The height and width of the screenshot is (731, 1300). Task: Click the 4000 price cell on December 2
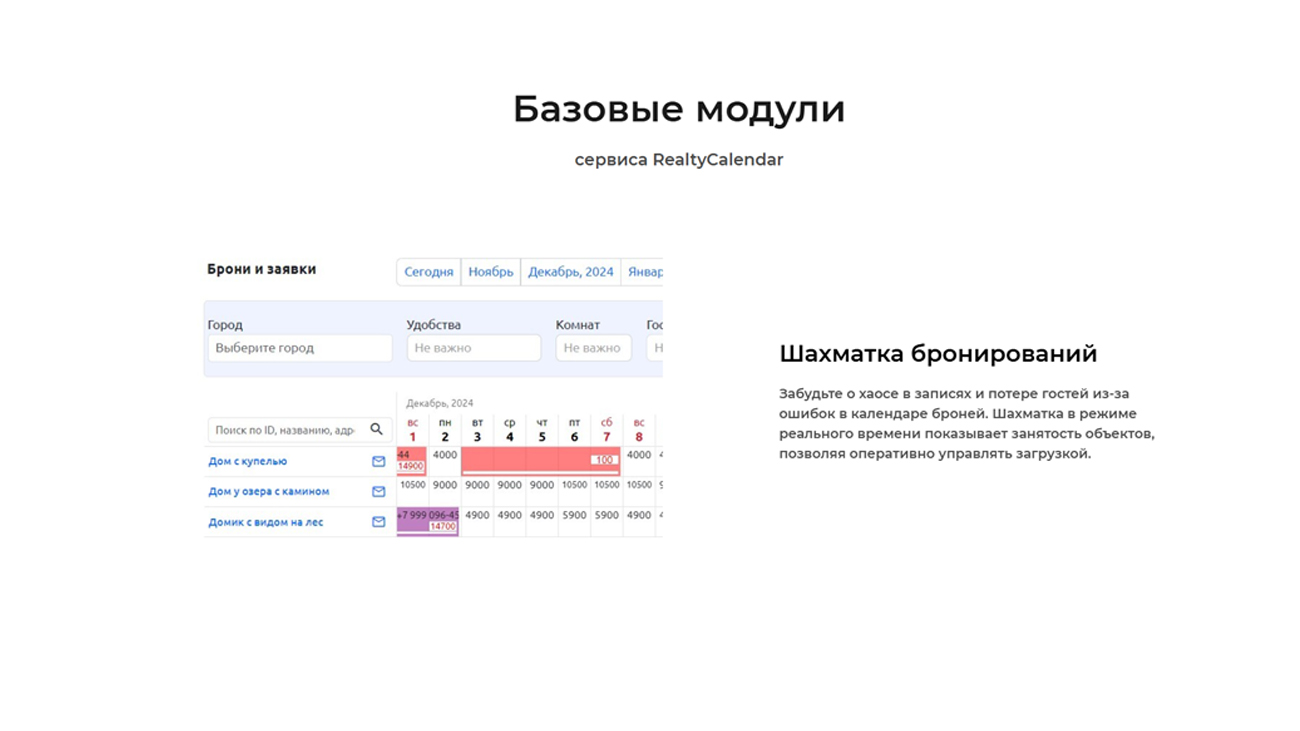[x=445, y=455]
